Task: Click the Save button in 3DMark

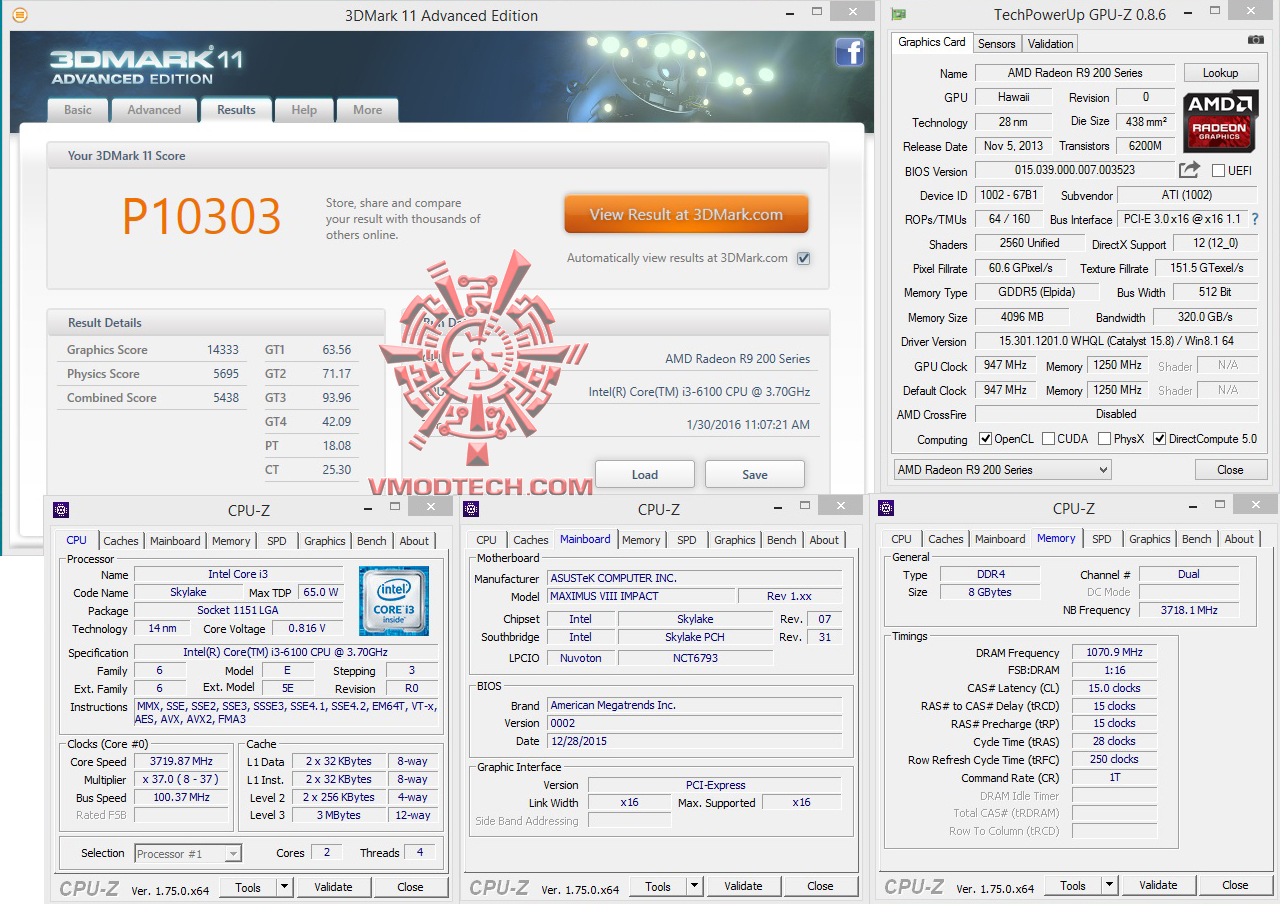Action: click(x=755, y=474)
